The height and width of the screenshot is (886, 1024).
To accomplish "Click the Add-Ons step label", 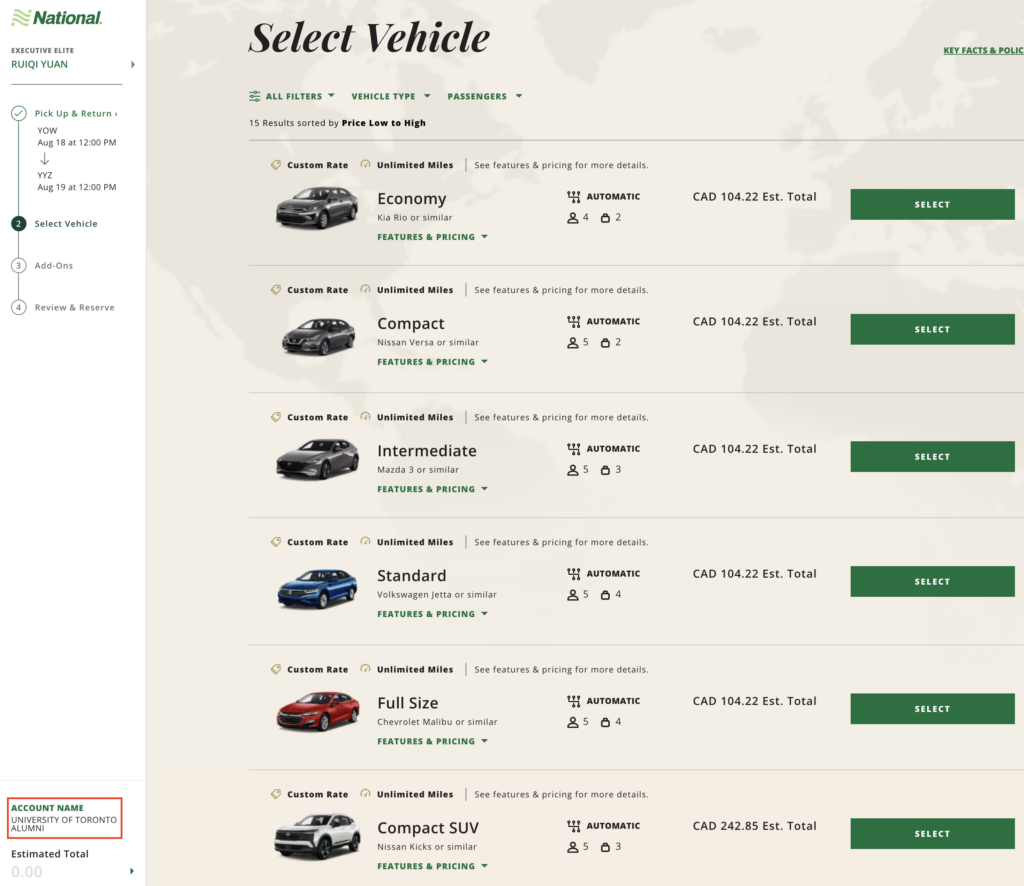I will (x=54, y=266).
